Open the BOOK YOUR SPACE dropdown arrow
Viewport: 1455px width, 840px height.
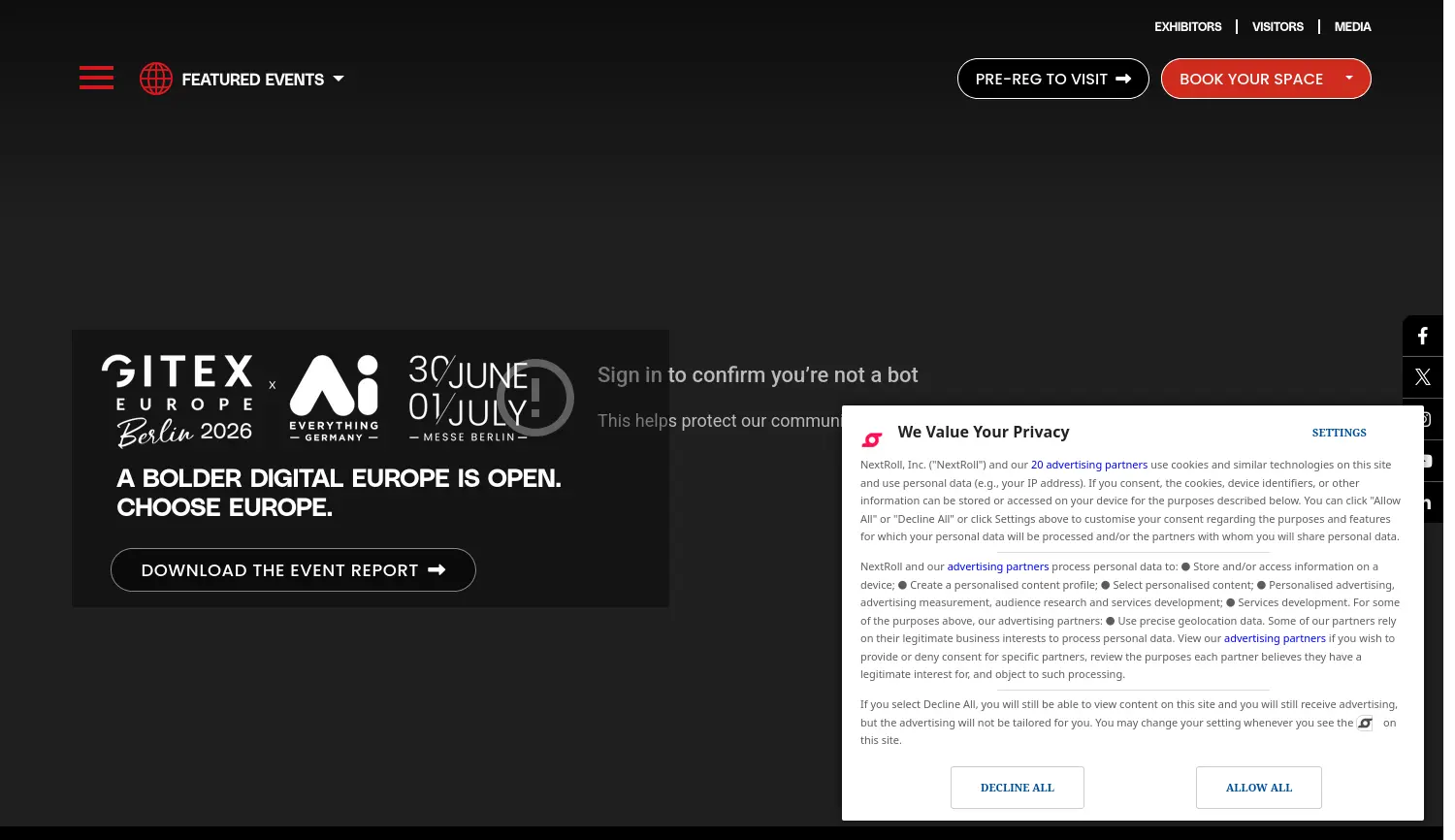[x=1349, y=78]
